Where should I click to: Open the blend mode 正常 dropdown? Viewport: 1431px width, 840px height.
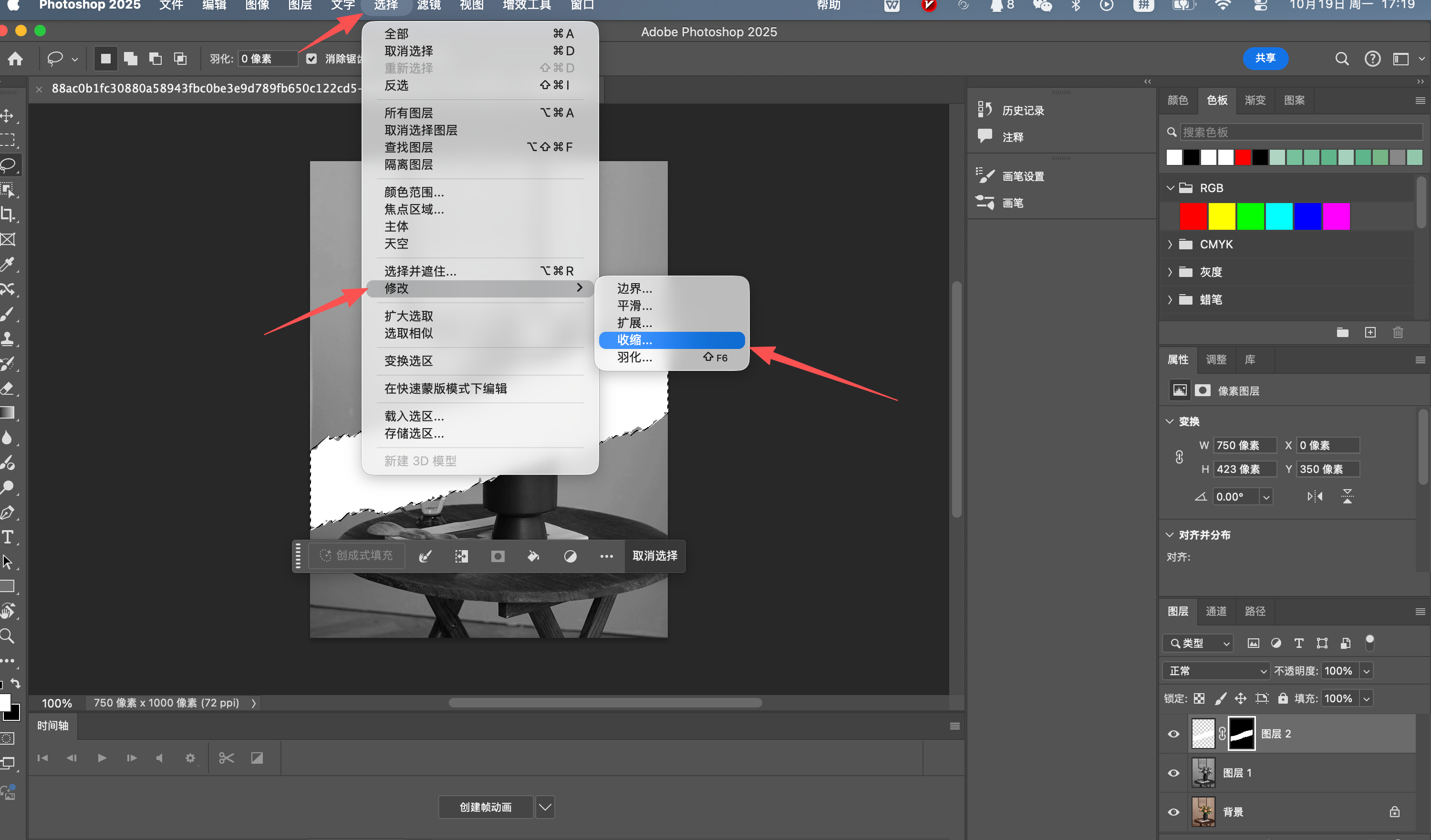tap(1216, 671)
